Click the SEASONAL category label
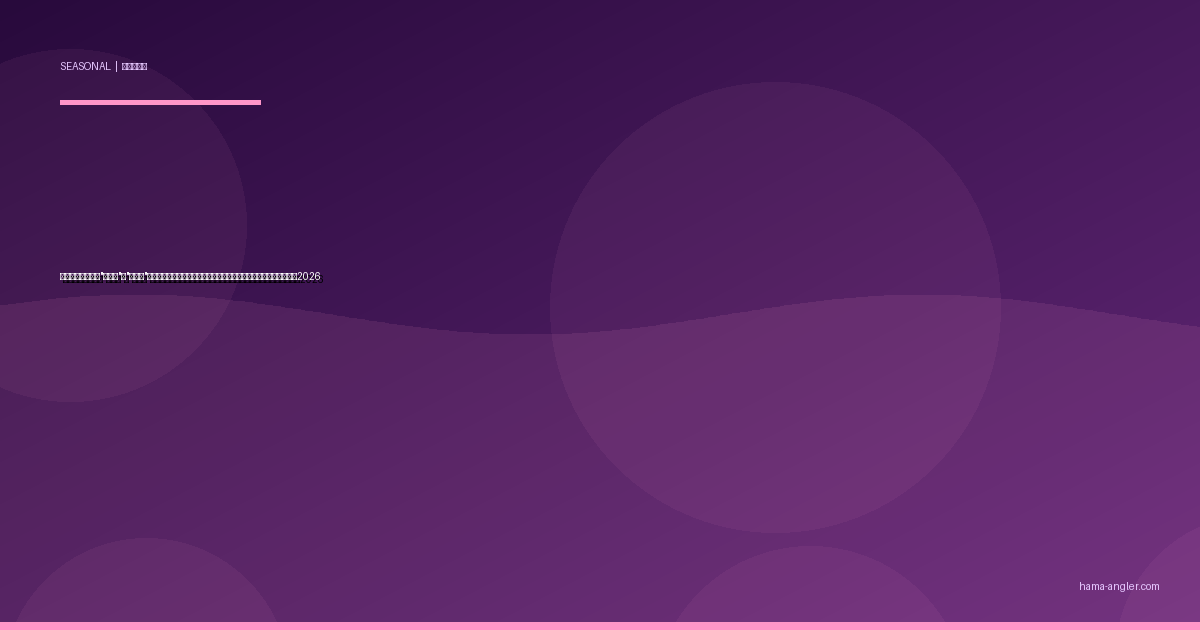The height and width of the screenshot is (630, 1200). click(x=85, y=67)
